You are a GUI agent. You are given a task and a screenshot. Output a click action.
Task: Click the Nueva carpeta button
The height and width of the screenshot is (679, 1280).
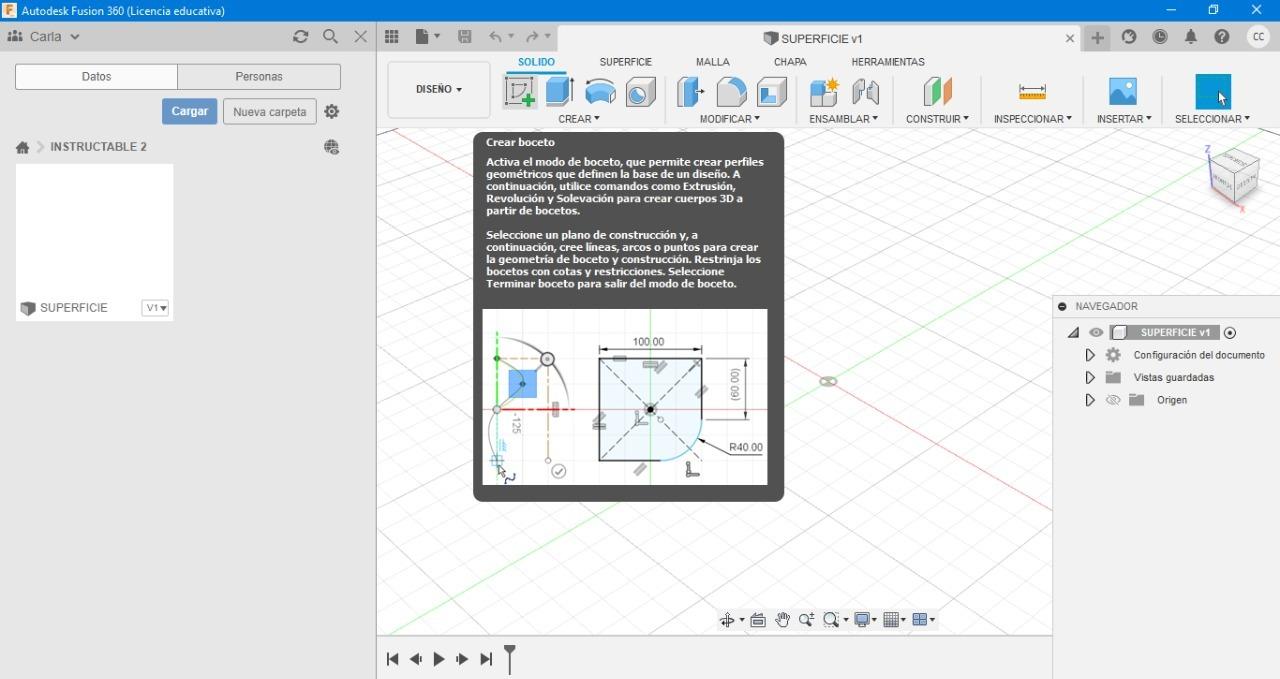click(270, 112)
